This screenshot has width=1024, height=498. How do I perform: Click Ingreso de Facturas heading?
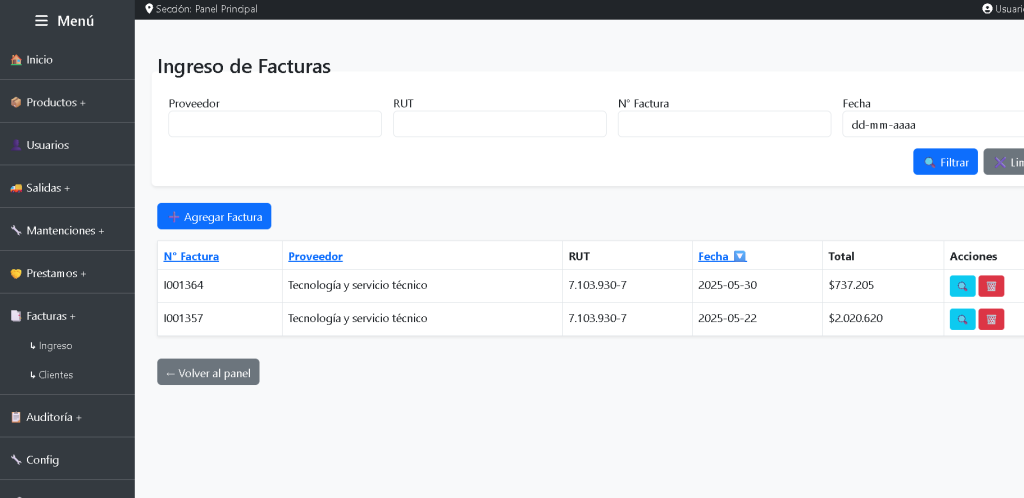click(x=244, y=66)
